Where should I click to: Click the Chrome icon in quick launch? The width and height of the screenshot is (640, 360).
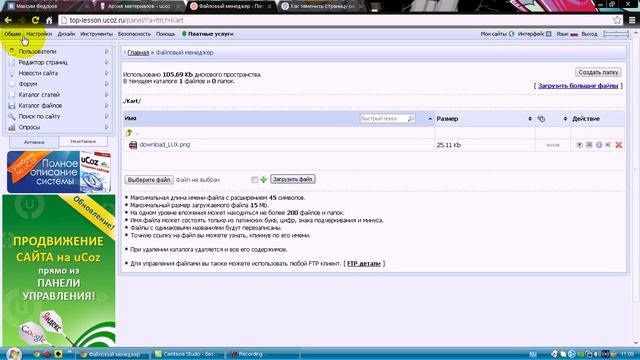(36, 354)
